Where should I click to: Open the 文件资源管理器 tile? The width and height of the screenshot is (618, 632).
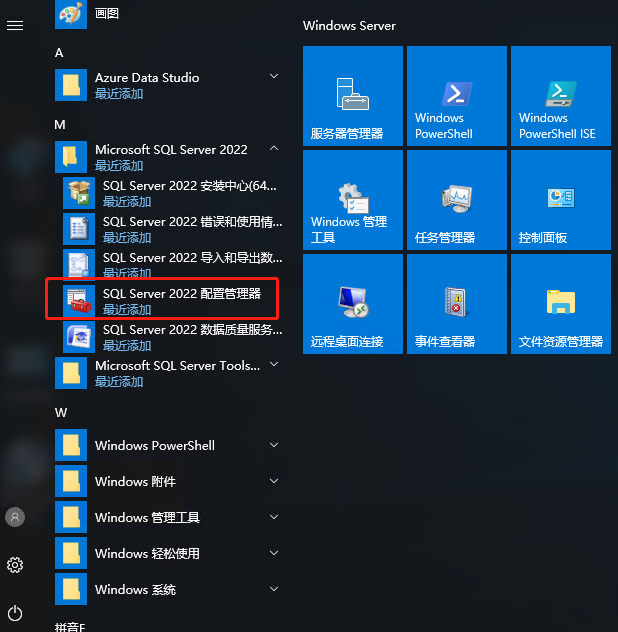coord(561,304)
